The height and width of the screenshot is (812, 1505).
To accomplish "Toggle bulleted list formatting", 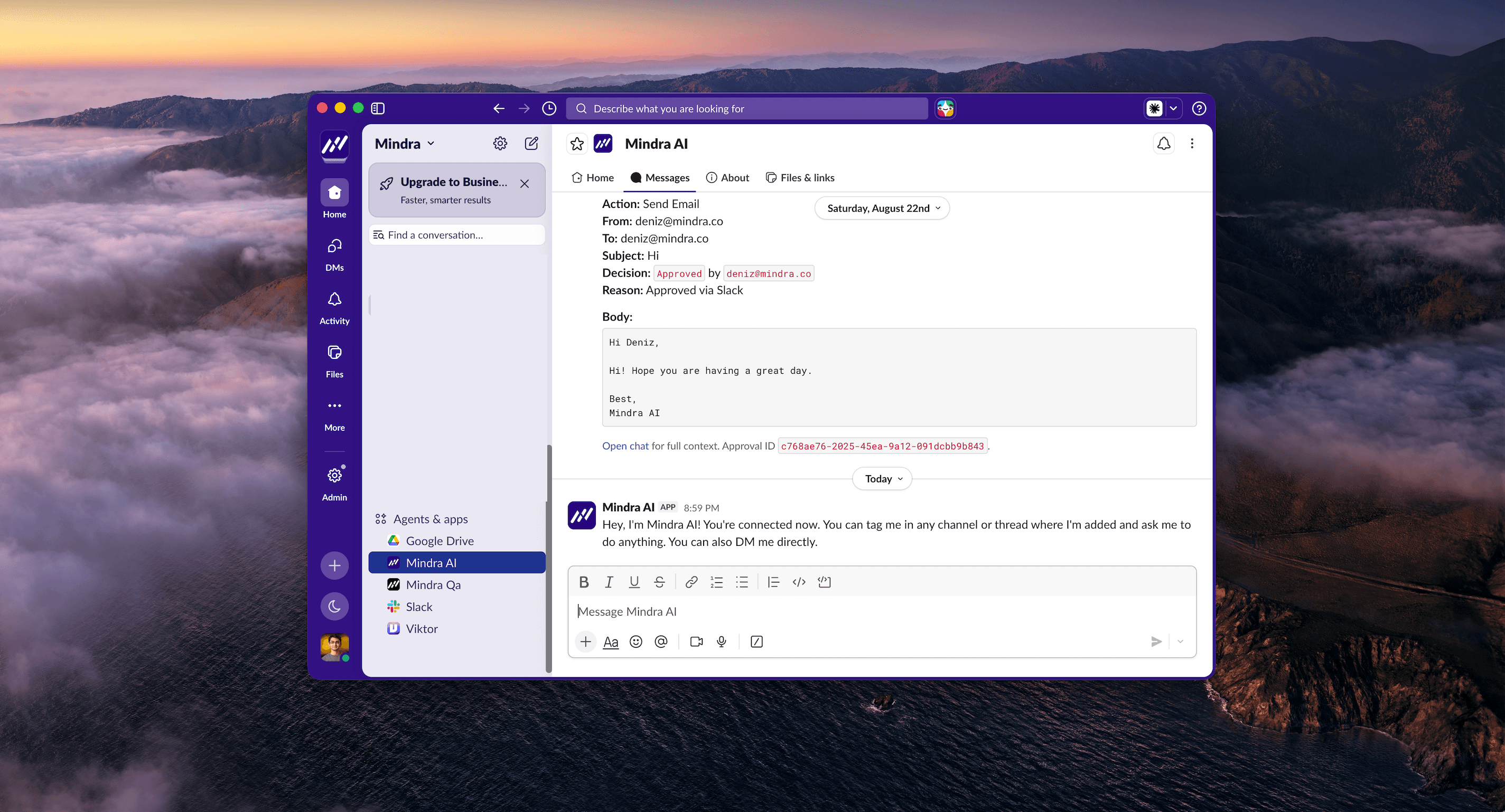I will pos(742,582).
